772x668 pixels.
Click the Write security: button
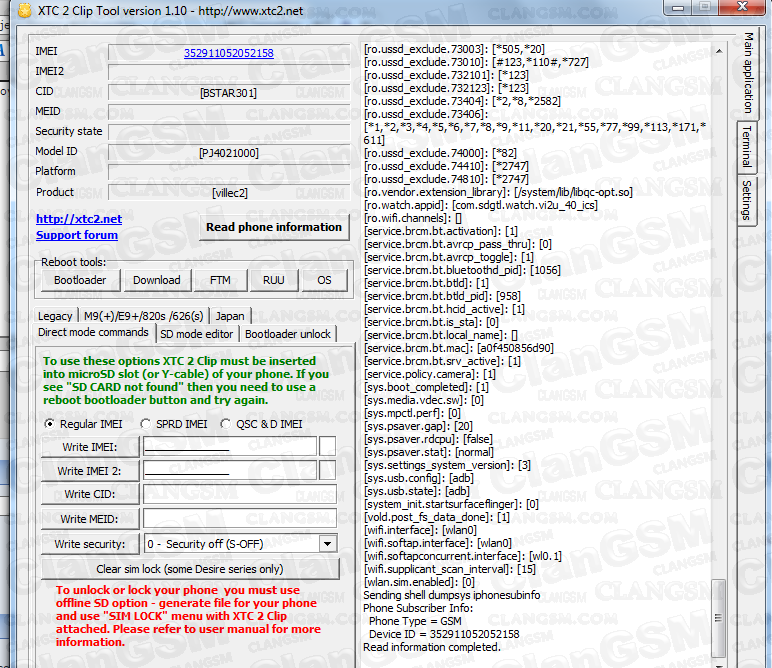(x=90, y=544)
